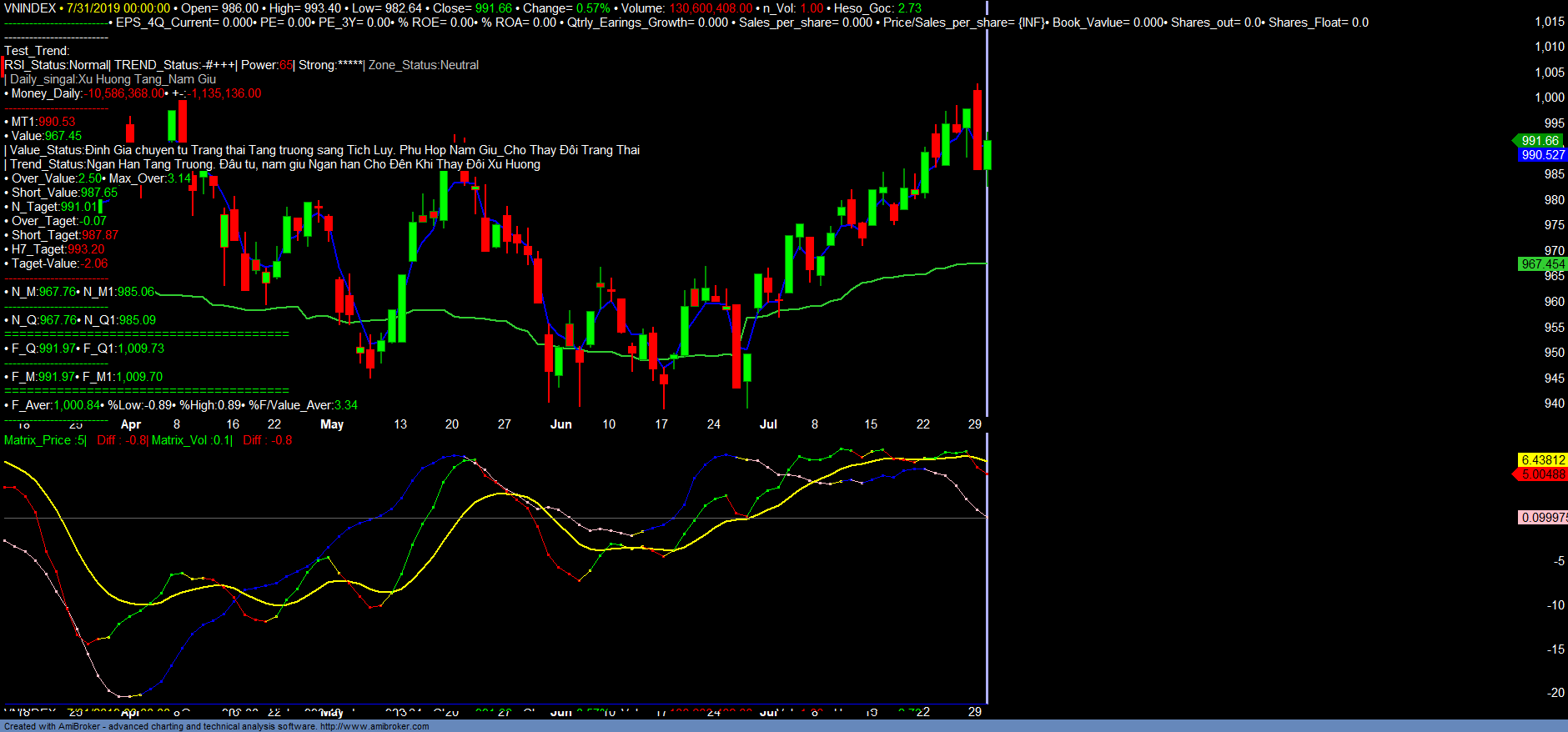Viewport: 1568px width, 732px height.
Task: Click the green 967.454 value label
Action: tap(1542, 264)
